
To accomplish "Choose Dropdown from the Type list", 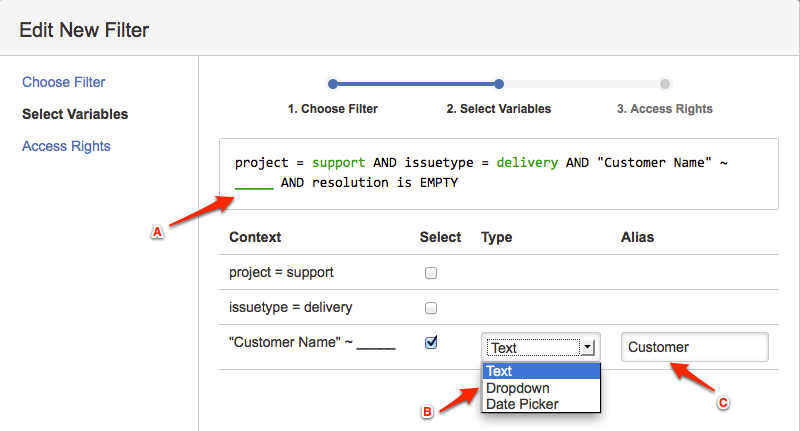I will (x=541, y=388).
